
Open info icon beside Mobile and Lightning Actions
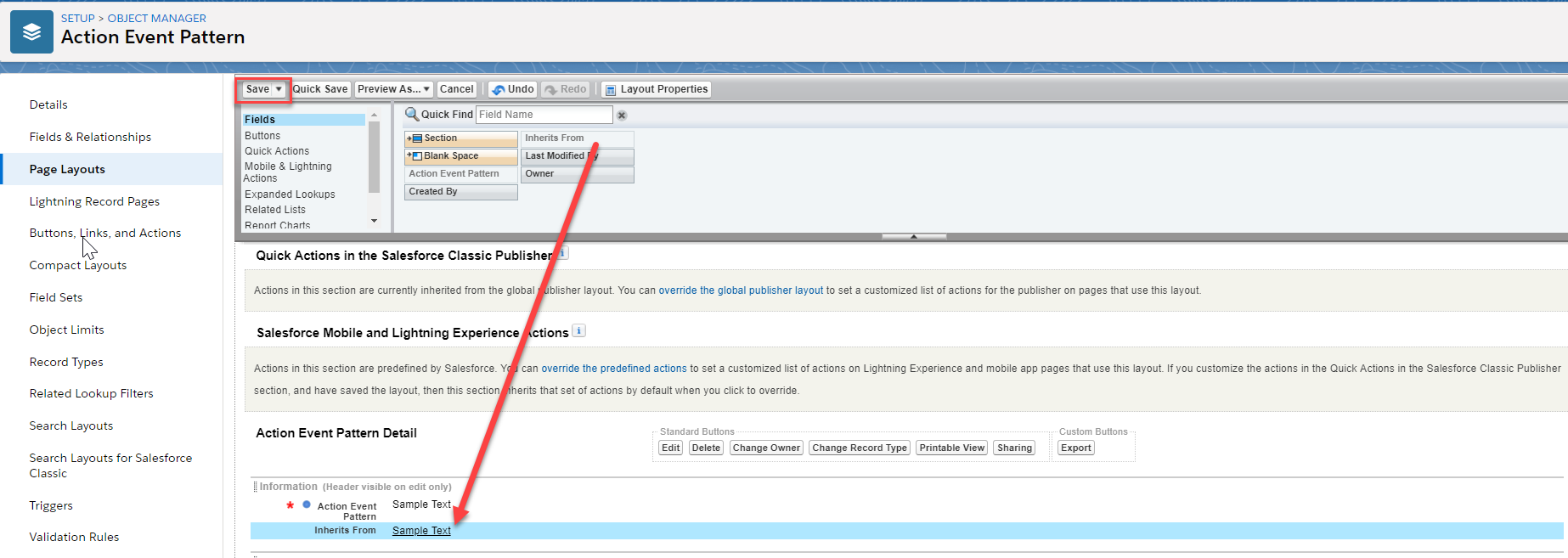coord(578,331)
